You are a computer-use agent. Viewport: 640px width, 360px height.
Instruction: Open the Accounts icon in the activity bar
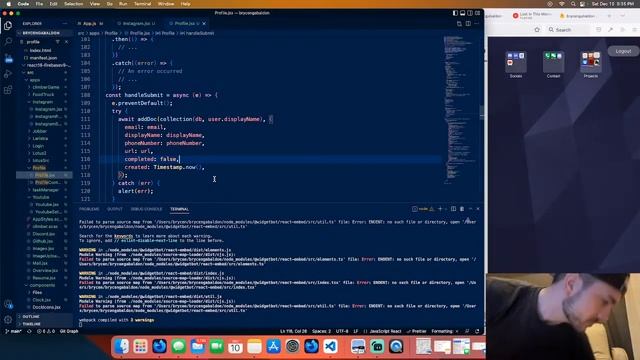click(8, 304)
